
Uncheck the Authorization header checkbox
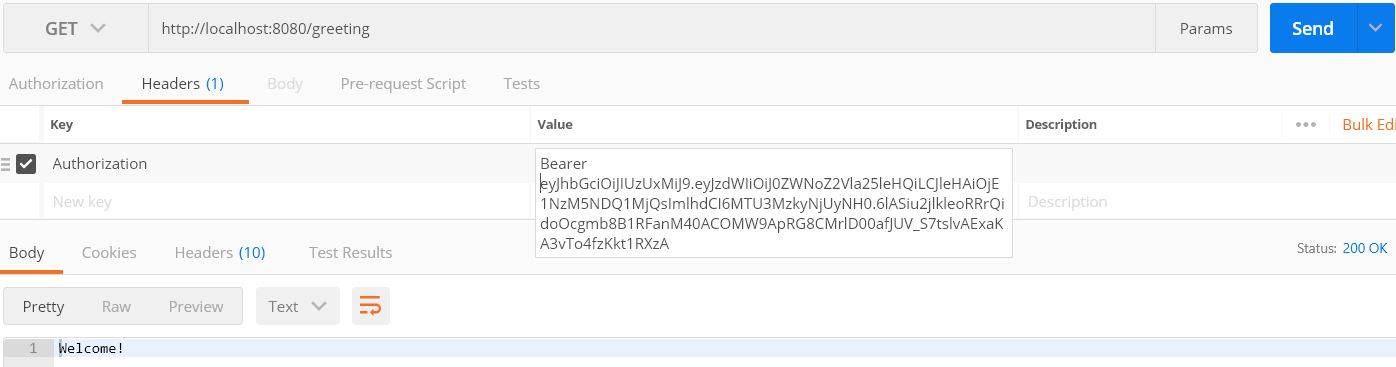pos(27,164)
